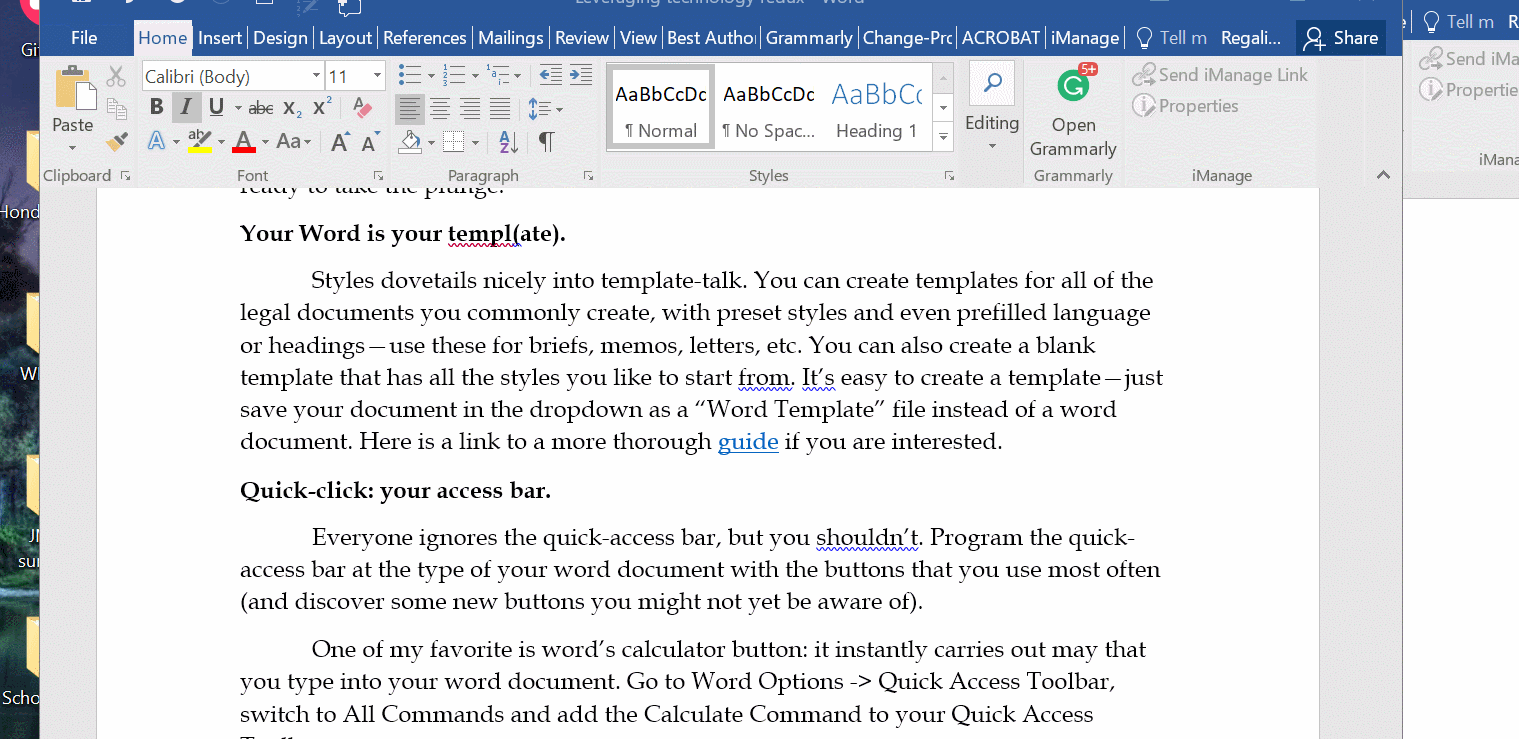This screenshot has height=739, width=1519.
Task: Toggle Italic formatting off
Action: pos(186,108)
